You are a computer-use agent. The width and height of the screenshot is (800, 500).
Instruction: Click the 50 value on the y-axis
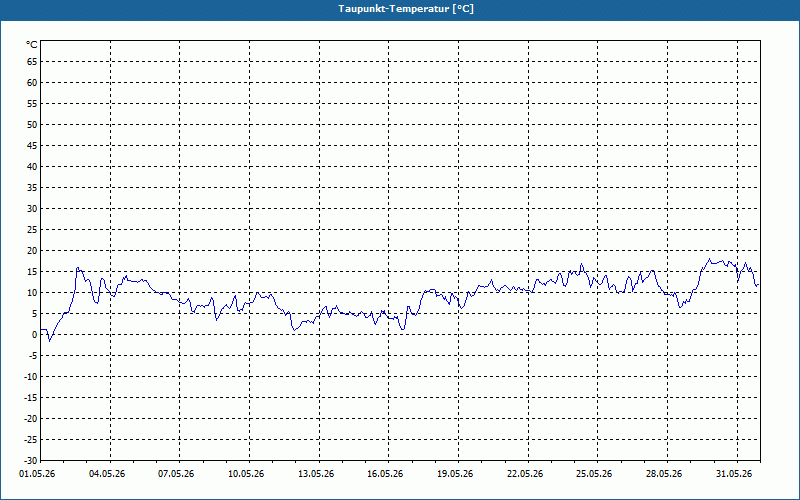click(x=32, y=124)
